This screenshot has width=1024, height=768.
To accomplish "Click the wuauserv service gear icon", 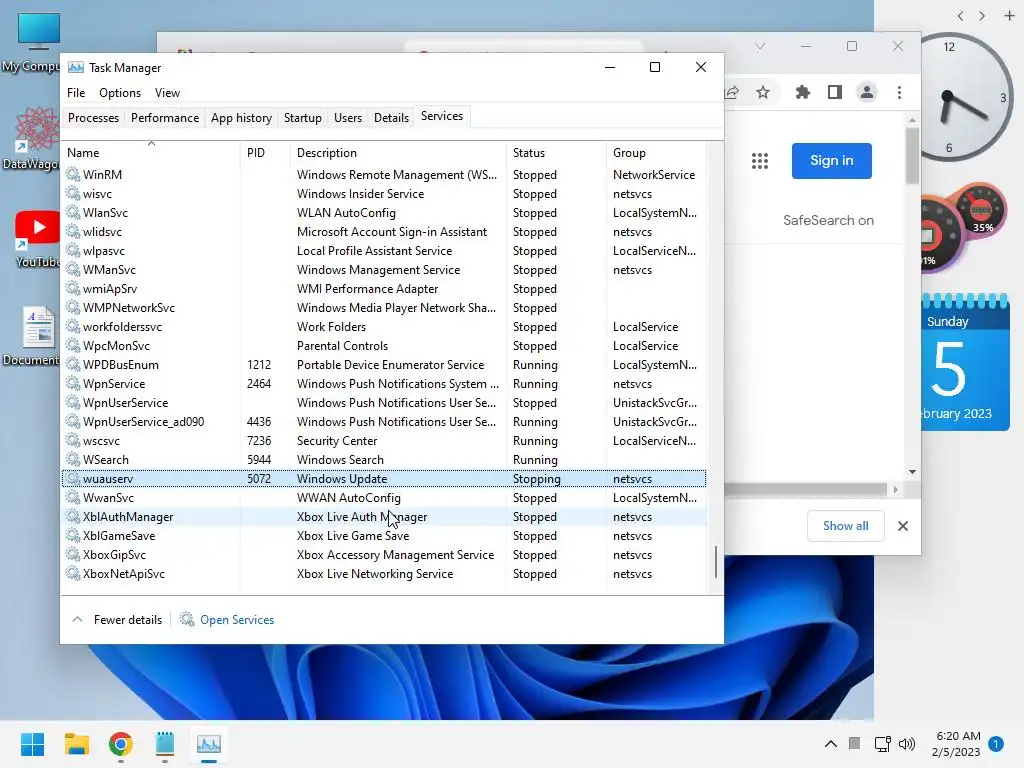I will pyautogui.click(x=73, y=479).
